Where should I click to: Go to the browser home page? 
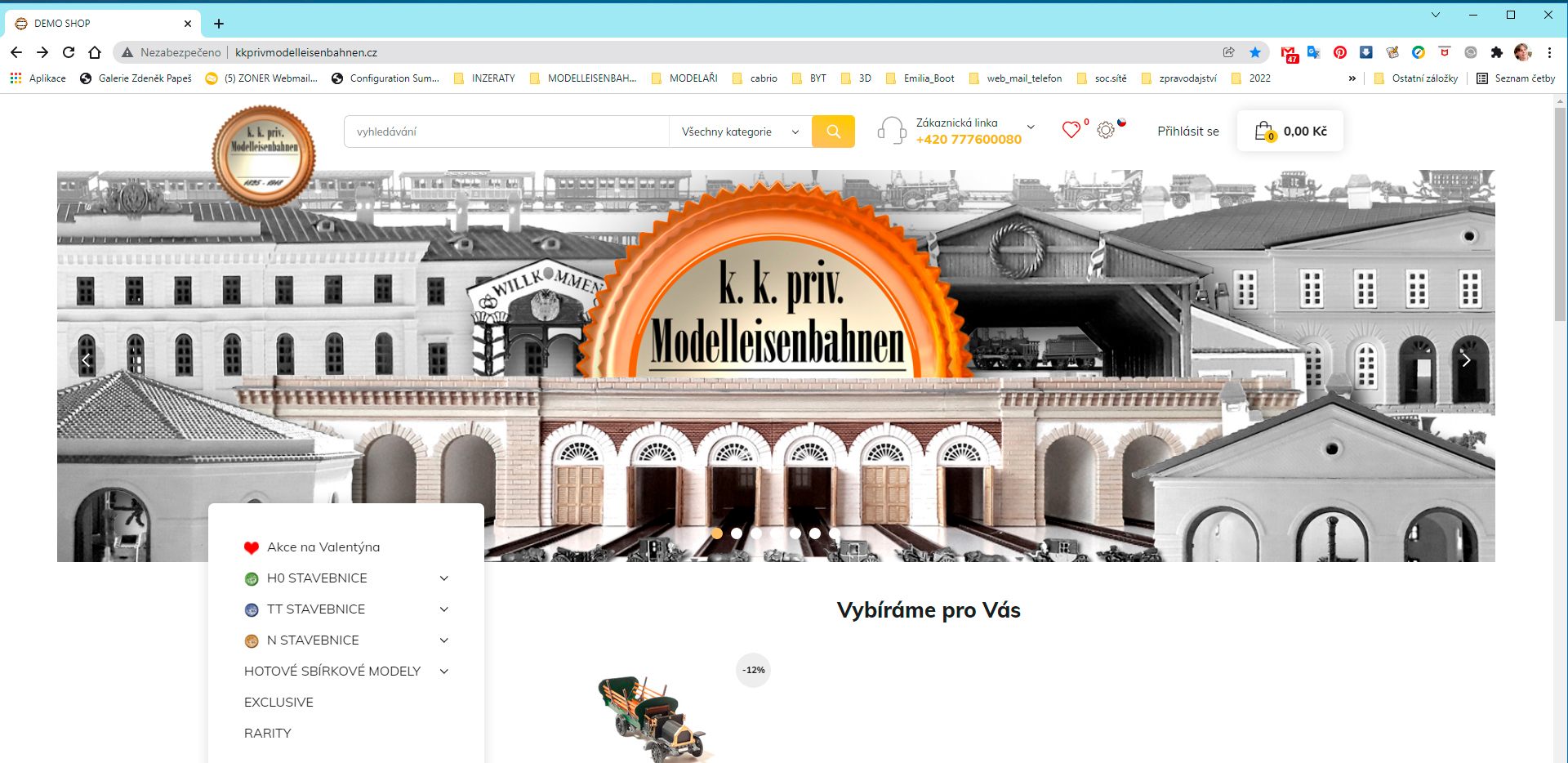click(95, 52)
